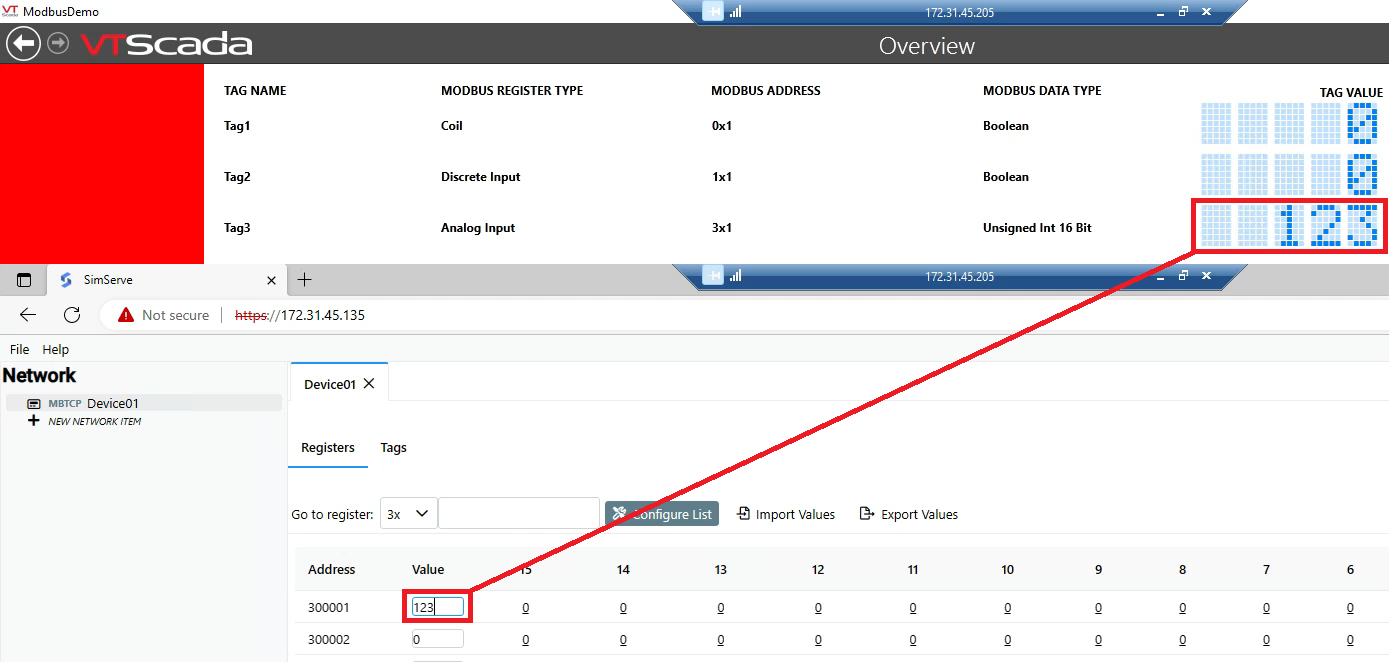Screen dimensions: 1389x662
Task: Switch to the Tags tab
Action: (393, 447)
